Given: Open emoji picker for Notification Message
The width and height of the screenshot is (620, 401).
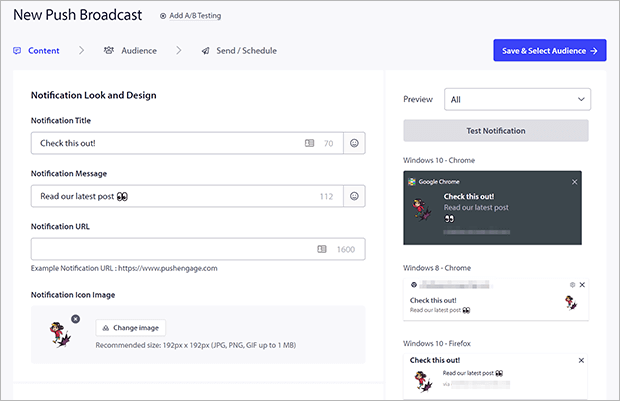Looking at the screenshot, I should [x=354, y=196].
